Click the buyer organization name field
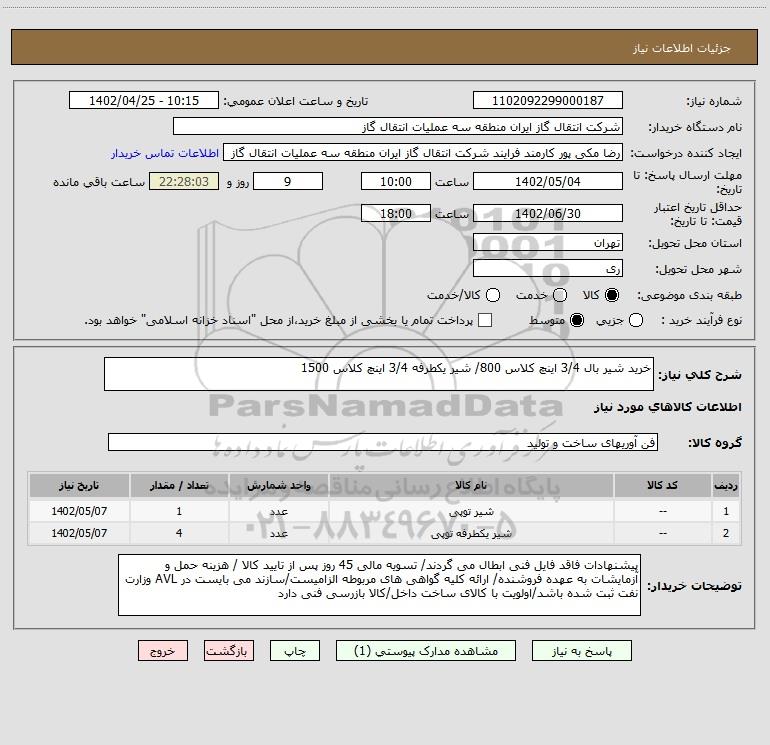Image resolution: width=770 pixels, height=745 pixels. pyautogui.click(x=398, y=126)
